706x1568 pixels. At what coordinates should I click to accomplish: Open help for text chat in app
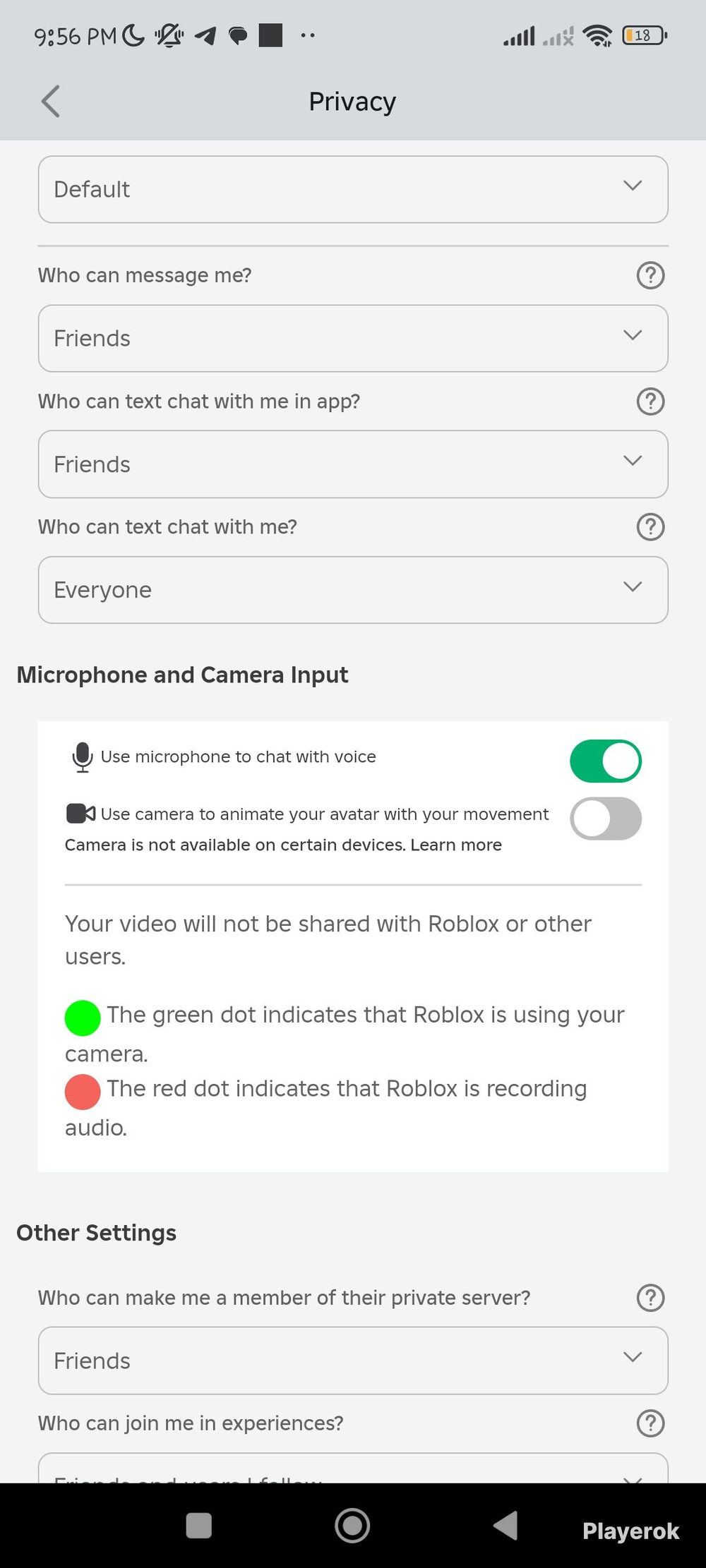click(650, 401)
